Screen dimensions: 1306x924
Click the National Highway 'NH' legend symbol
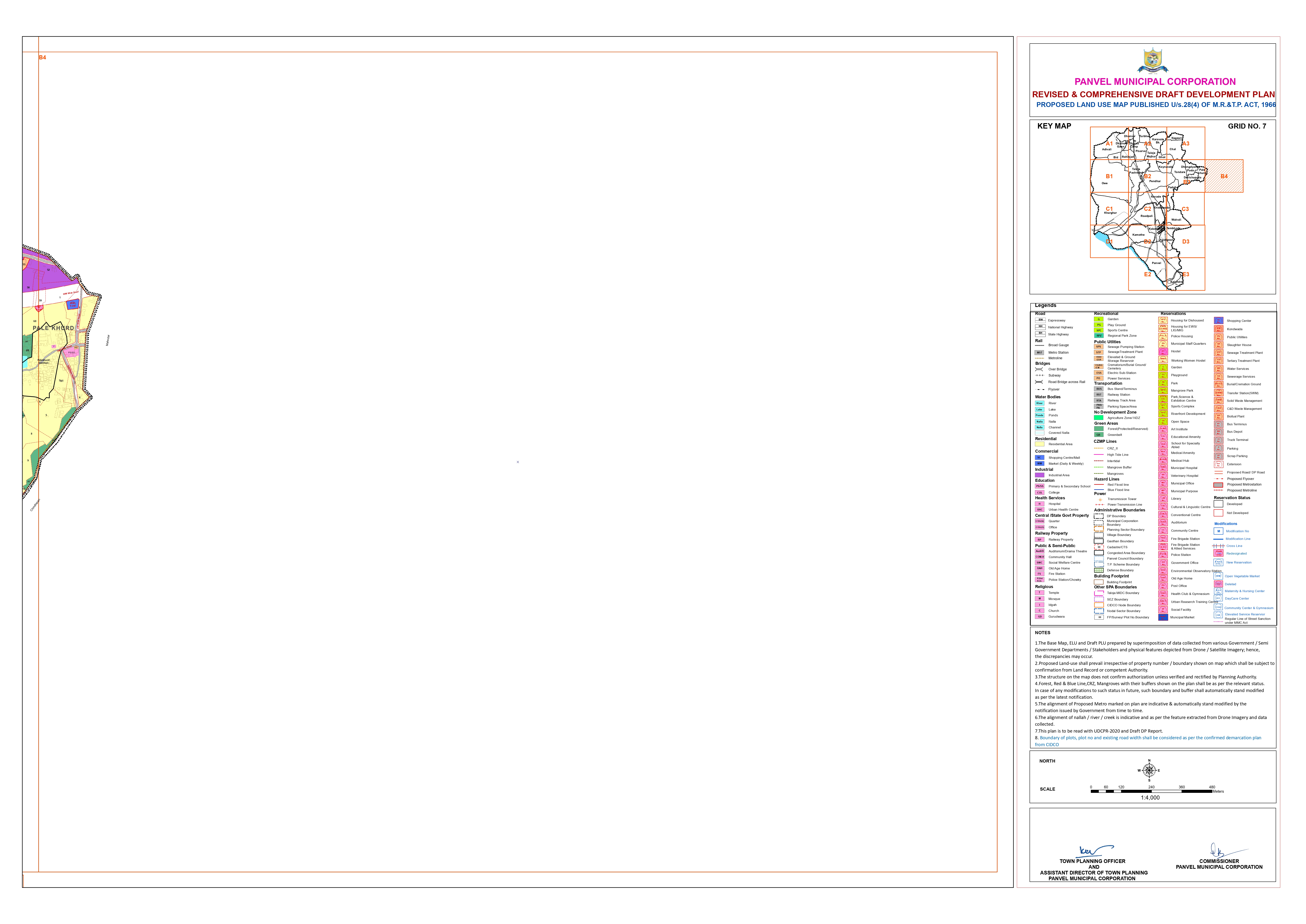[1040, 327]
